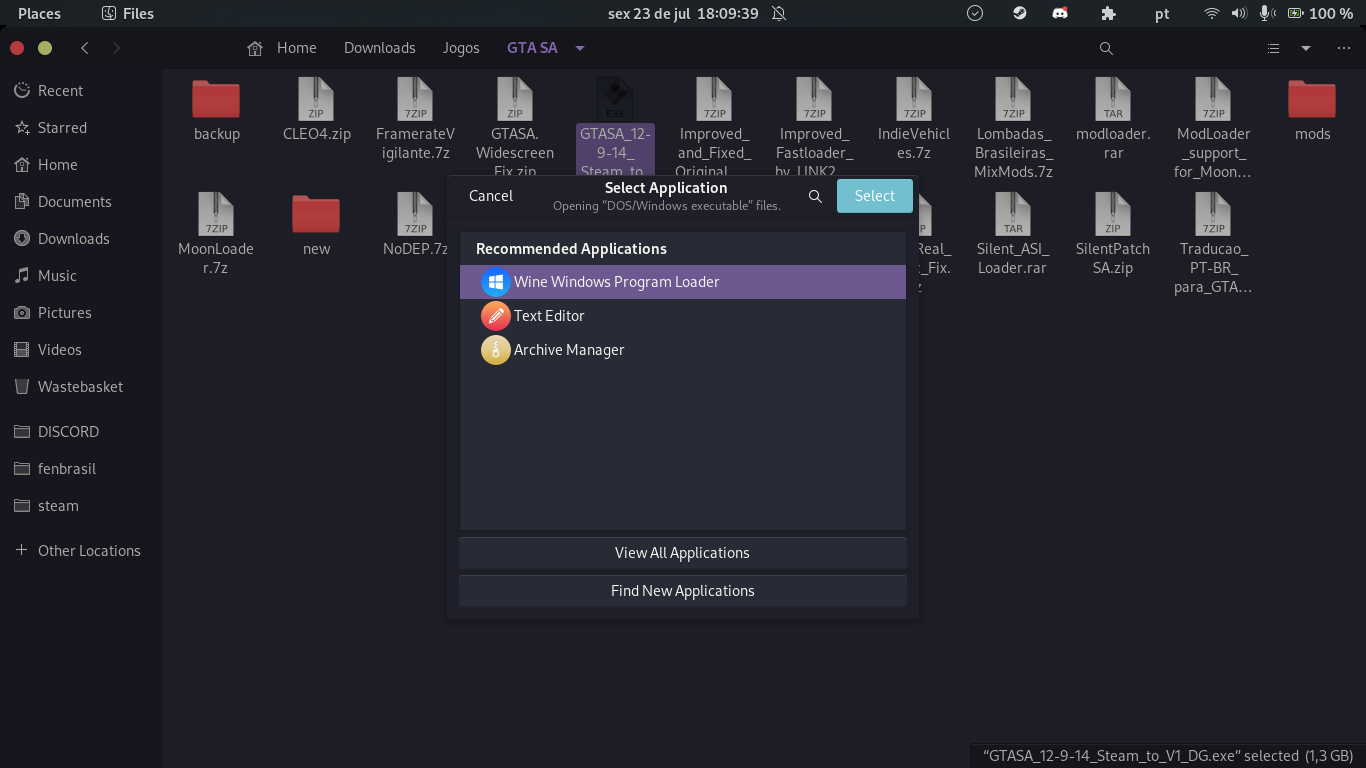Select the SilentPatchSA.zip archive icon
Screen dimensions: 1366x768
1113,214
